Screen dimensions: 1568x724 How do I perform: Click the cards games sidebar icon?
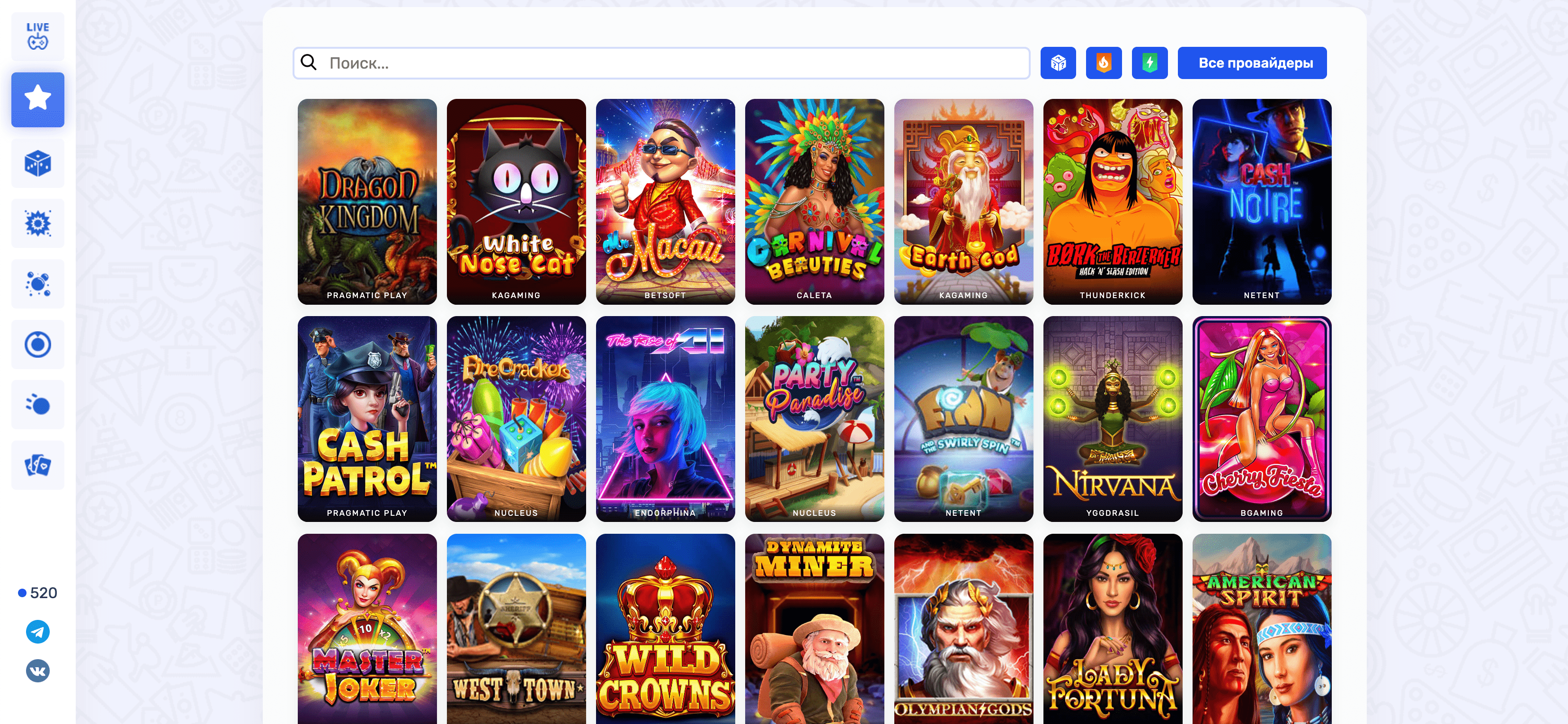tap(38, 466)
